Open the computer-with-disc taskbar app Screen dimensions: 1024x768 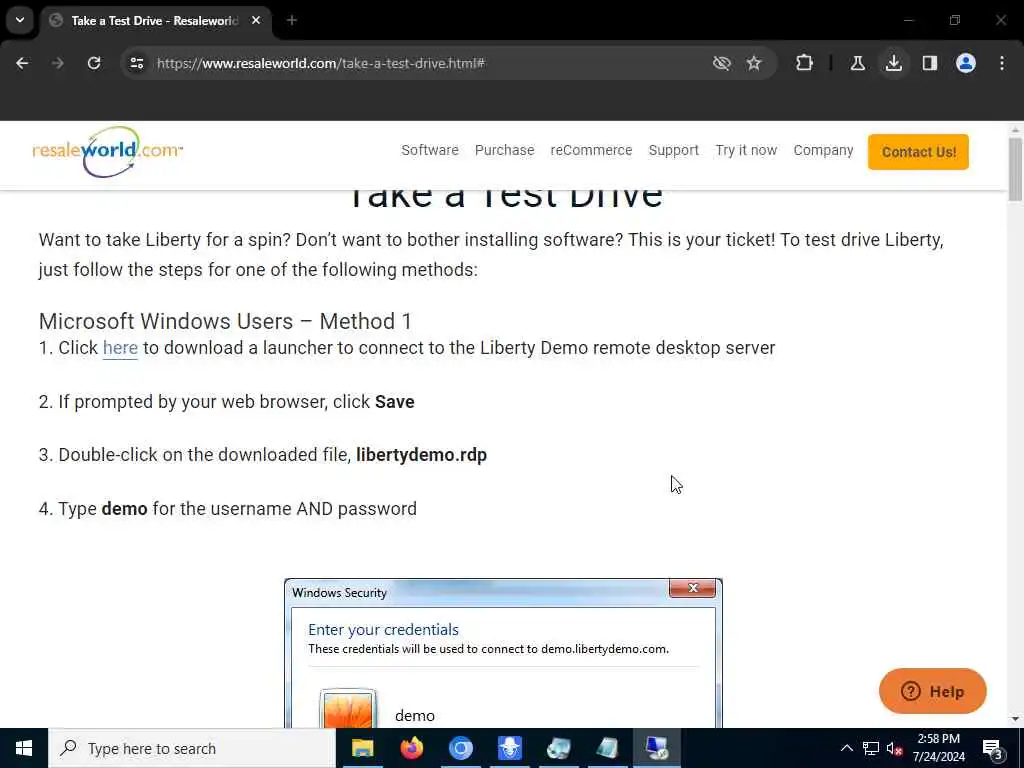[558, 748]
